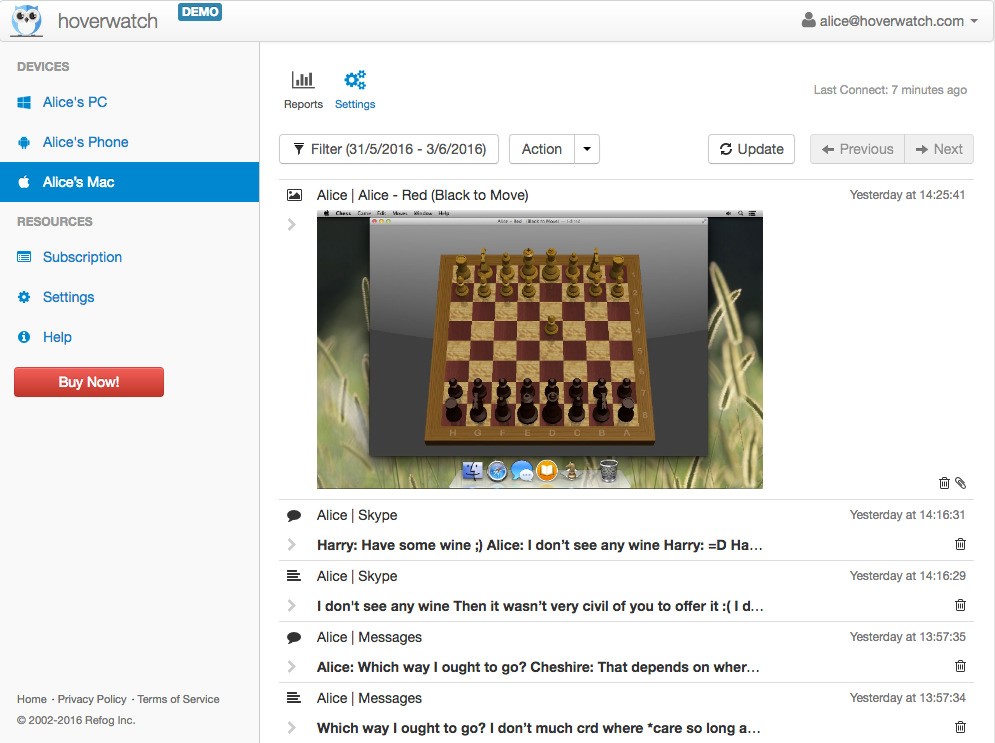Screen dimensions: 995x743
Task: Go to Next page of results
Action: click(x=939, y=149)
